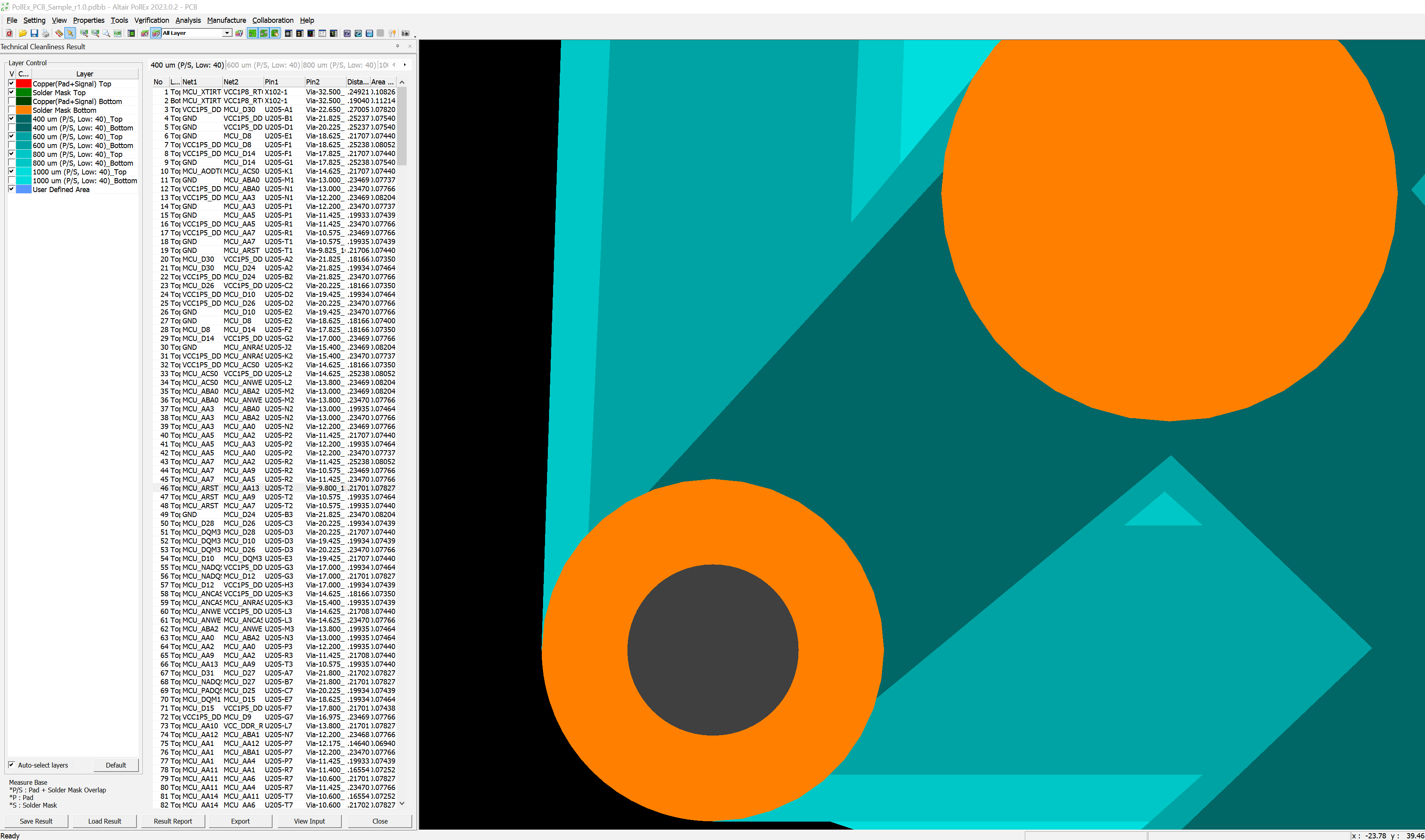Enable Copper(Pad+Signal) Bottom layer checkbox

click(11, 101)
